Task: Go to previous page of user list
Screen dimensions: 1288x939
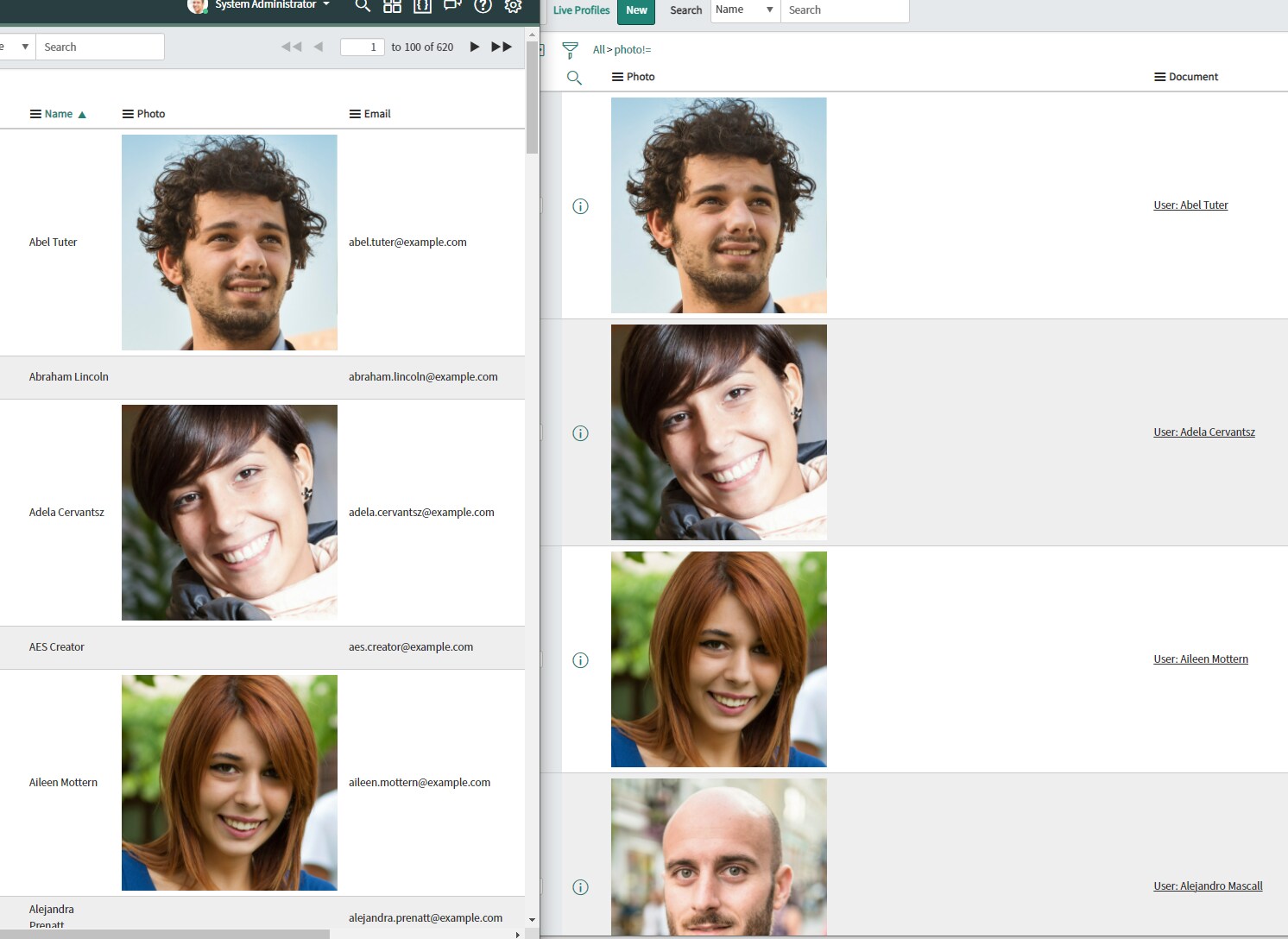Action: click(x=319, y=47)
